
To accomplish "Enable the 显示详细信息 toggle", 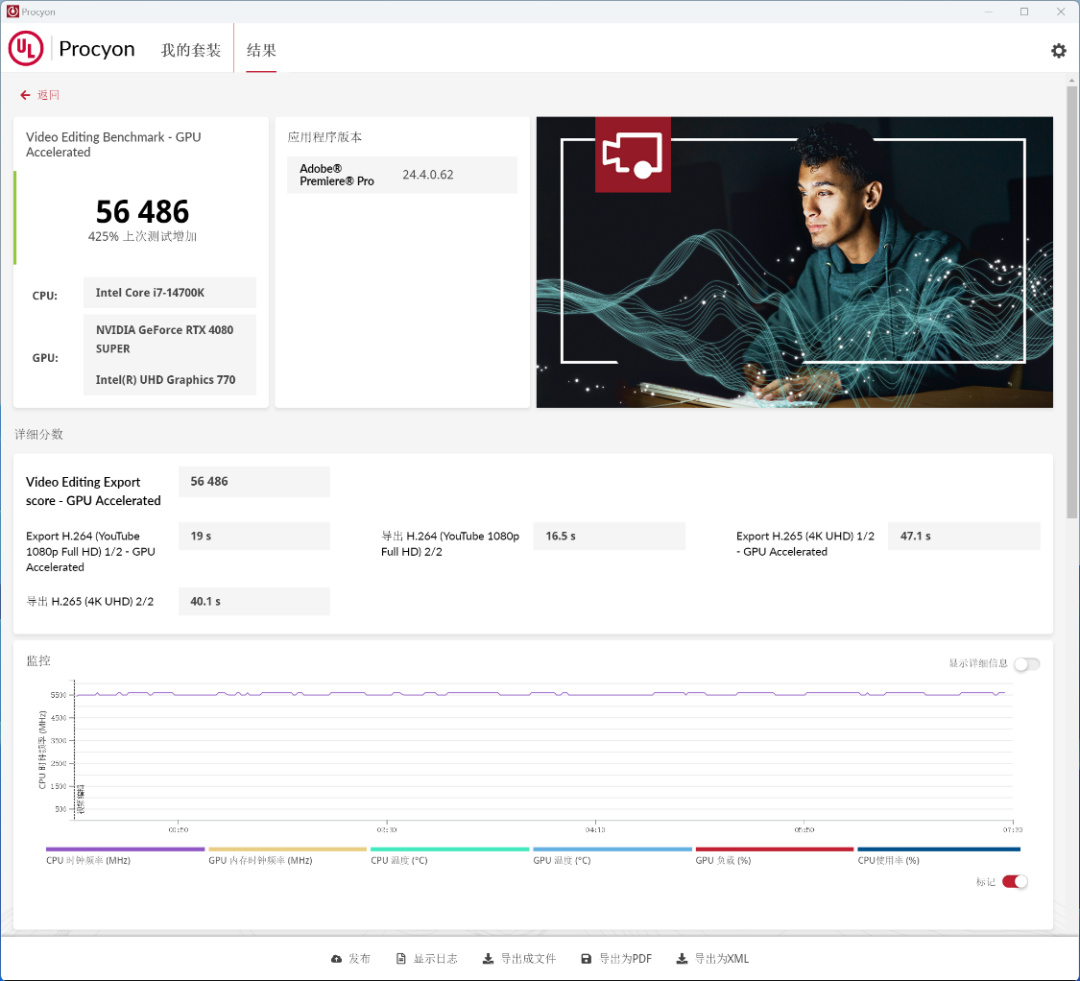I will click(1026, 664).
